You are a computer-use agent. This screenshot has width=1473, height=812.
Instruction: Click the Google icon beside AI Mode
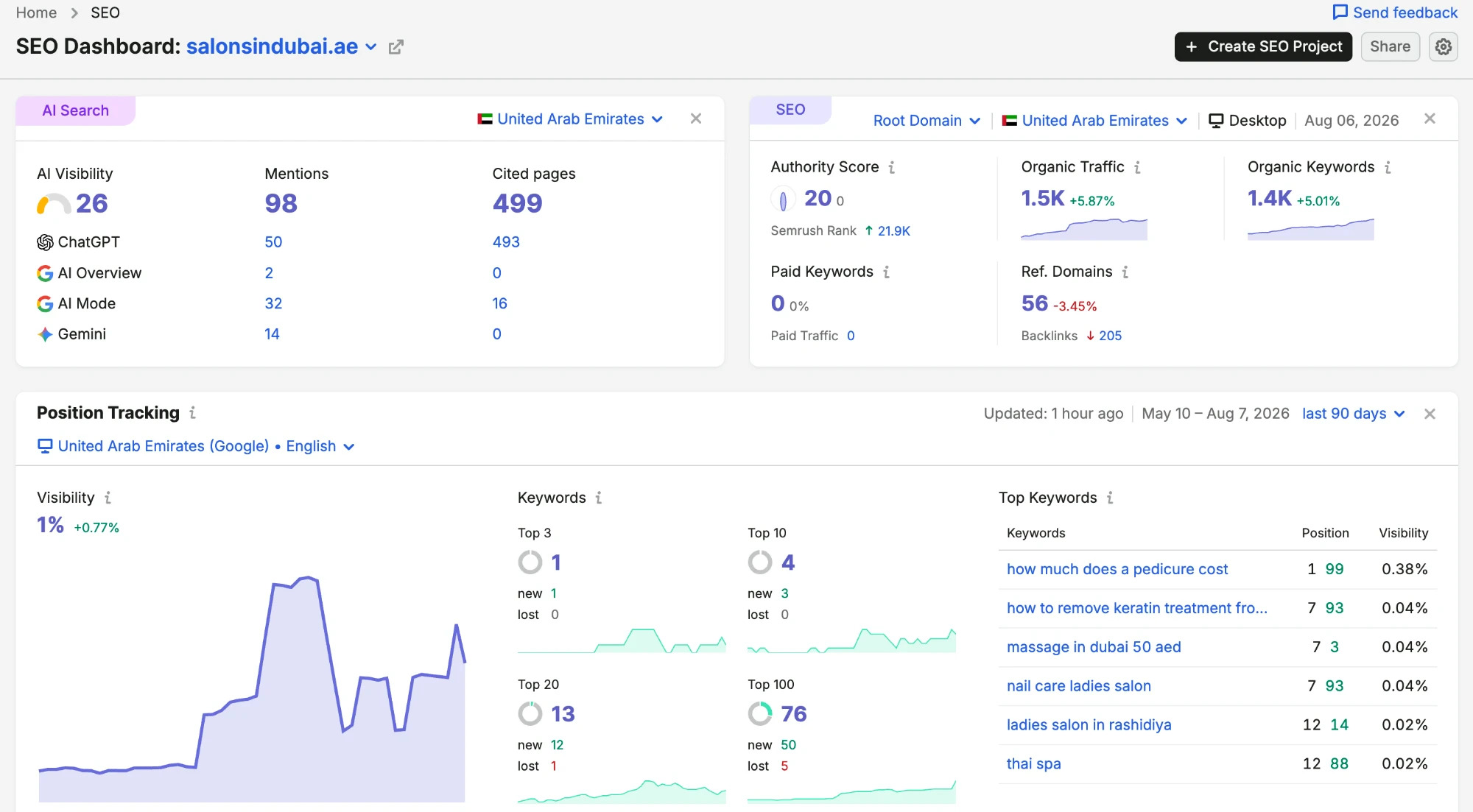click(x=45, y=304)
